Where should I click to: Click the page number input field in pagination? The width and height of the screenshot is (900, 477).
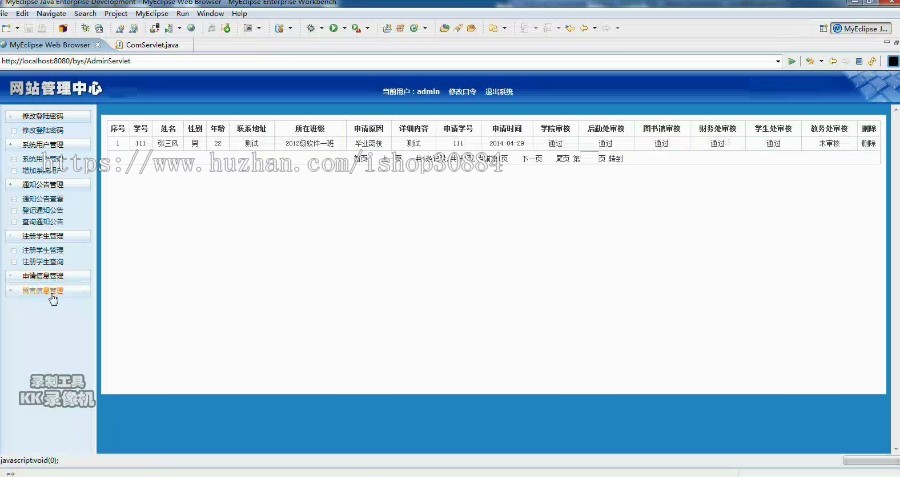[589, 158]
